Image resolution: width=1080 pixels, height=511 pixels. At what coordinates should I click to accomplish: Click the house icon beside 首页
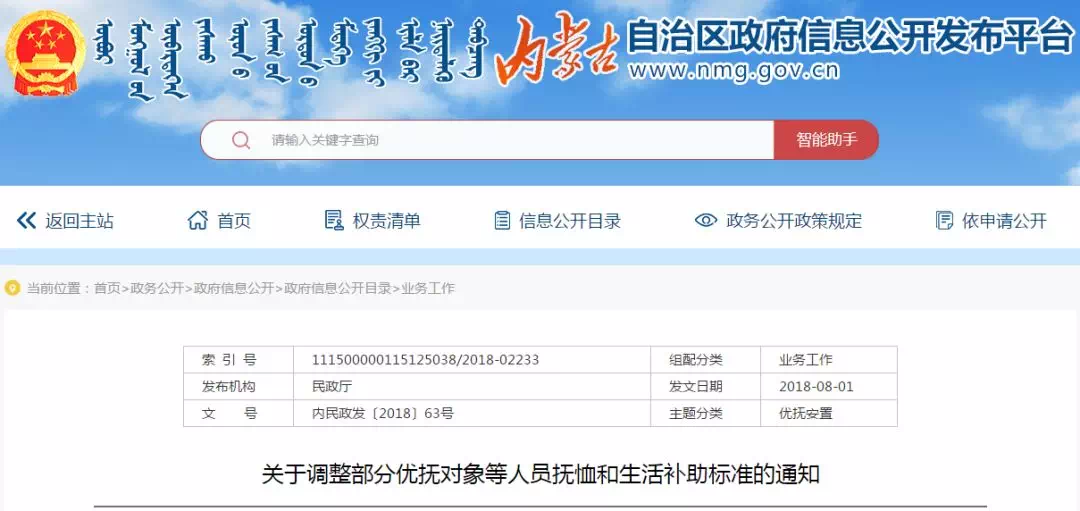click(198, 220)
